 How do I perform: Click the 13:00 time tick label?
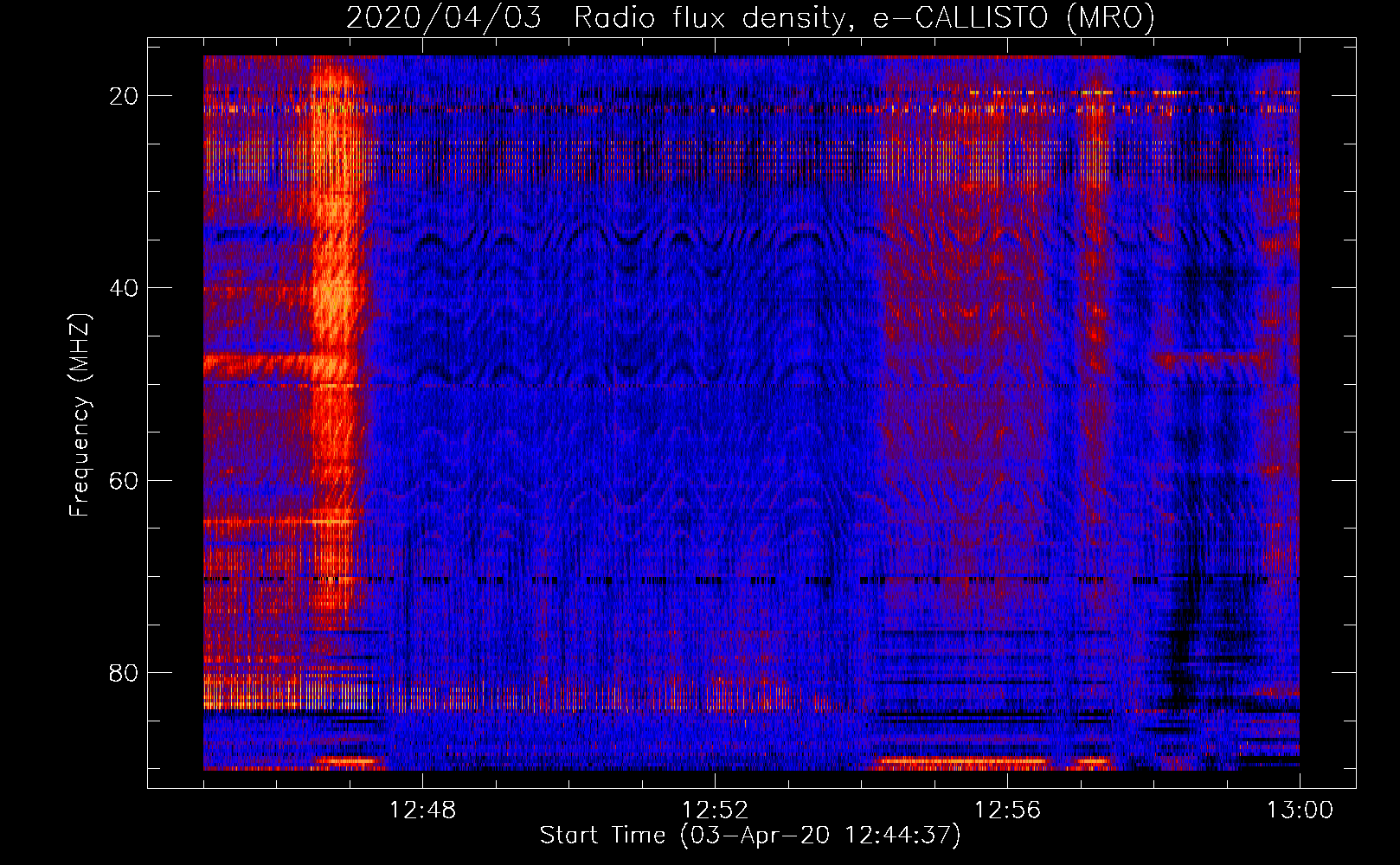click(x=1300, y=811)
